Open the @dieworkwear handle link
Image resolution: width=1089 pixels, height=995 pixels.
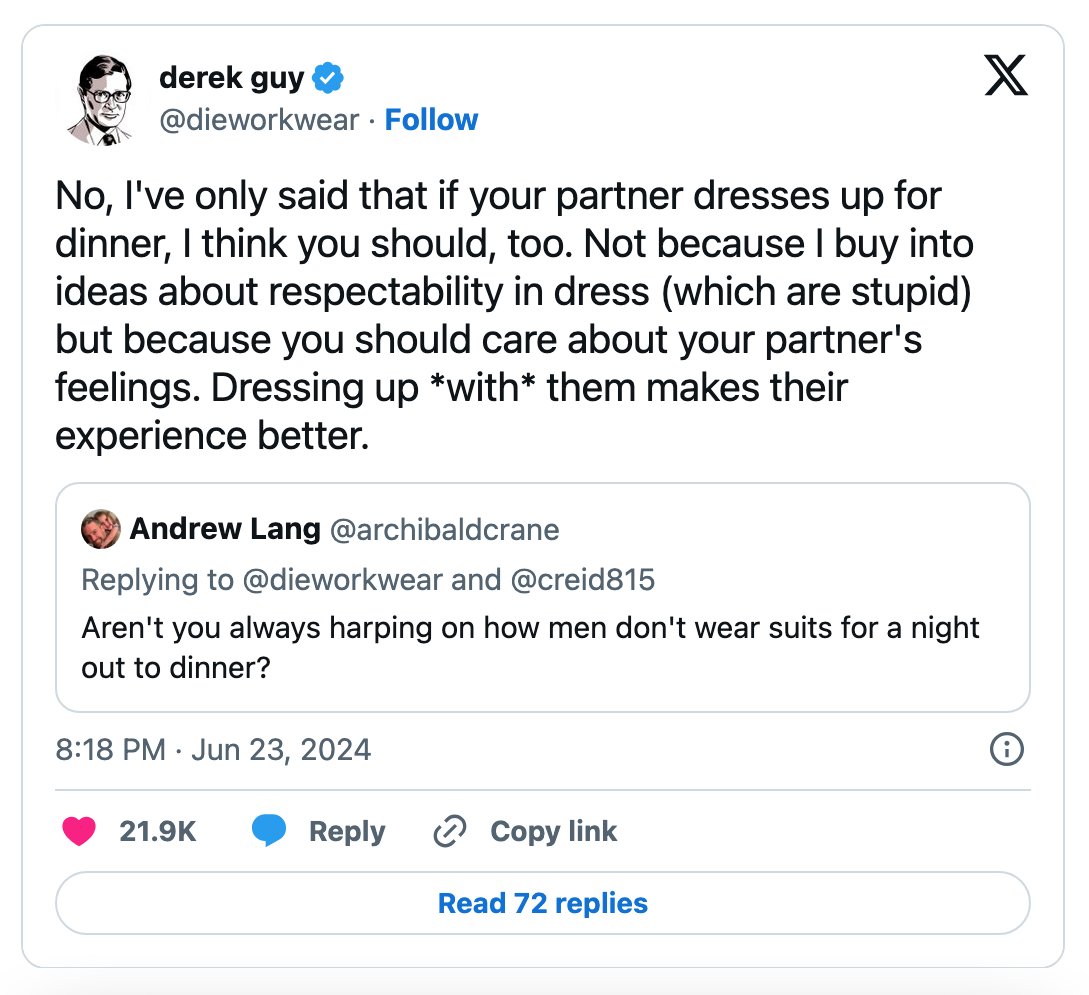point(259,119)
